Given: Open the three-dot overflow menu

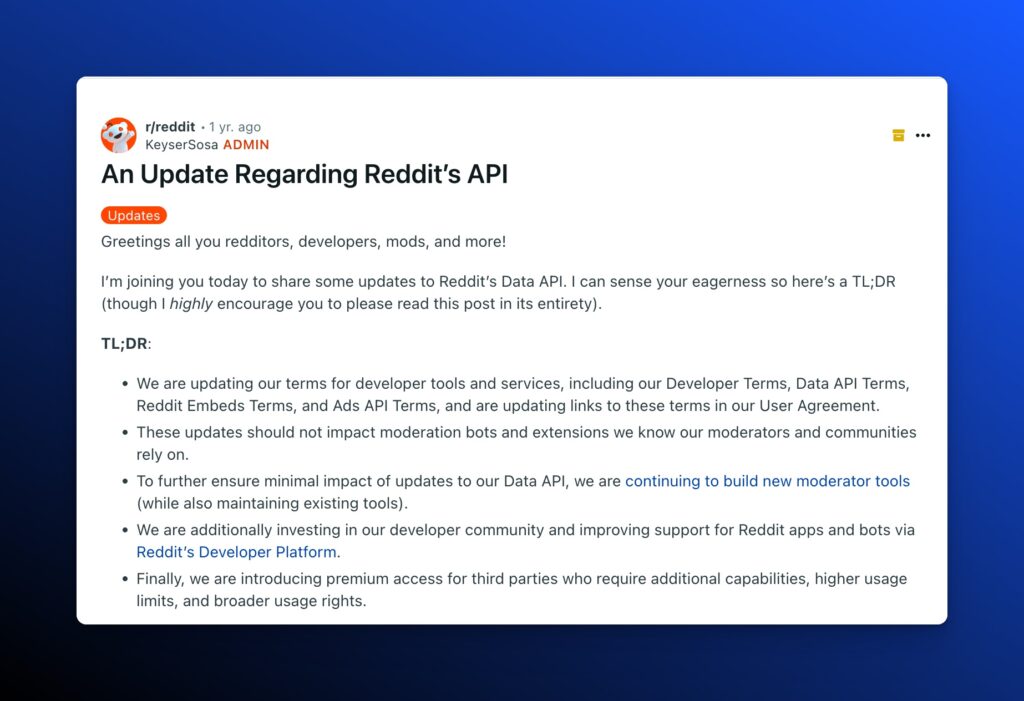Looking at the screenshot, I should [x=923, y=135].
